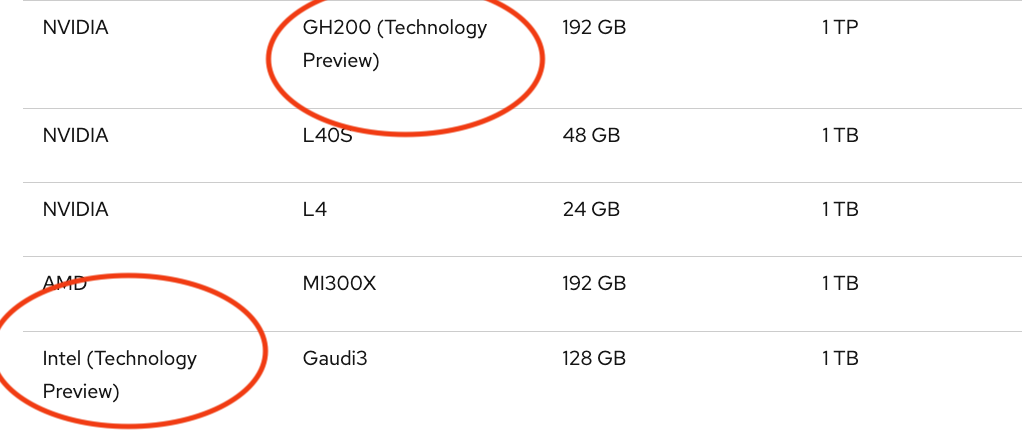Click the NVIDIA cell in the L40S row
The height and width of the screenshot is (433, 1022).
click(75, 135)
